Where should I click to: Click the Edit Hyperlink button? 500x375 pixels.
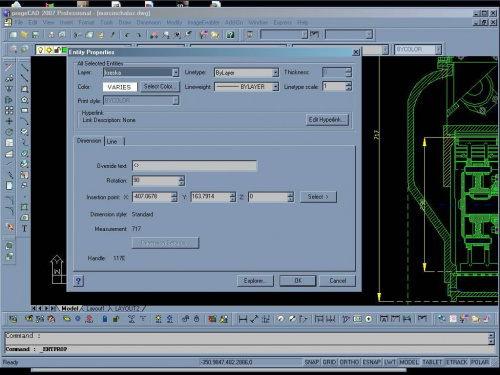coord(327,120)
